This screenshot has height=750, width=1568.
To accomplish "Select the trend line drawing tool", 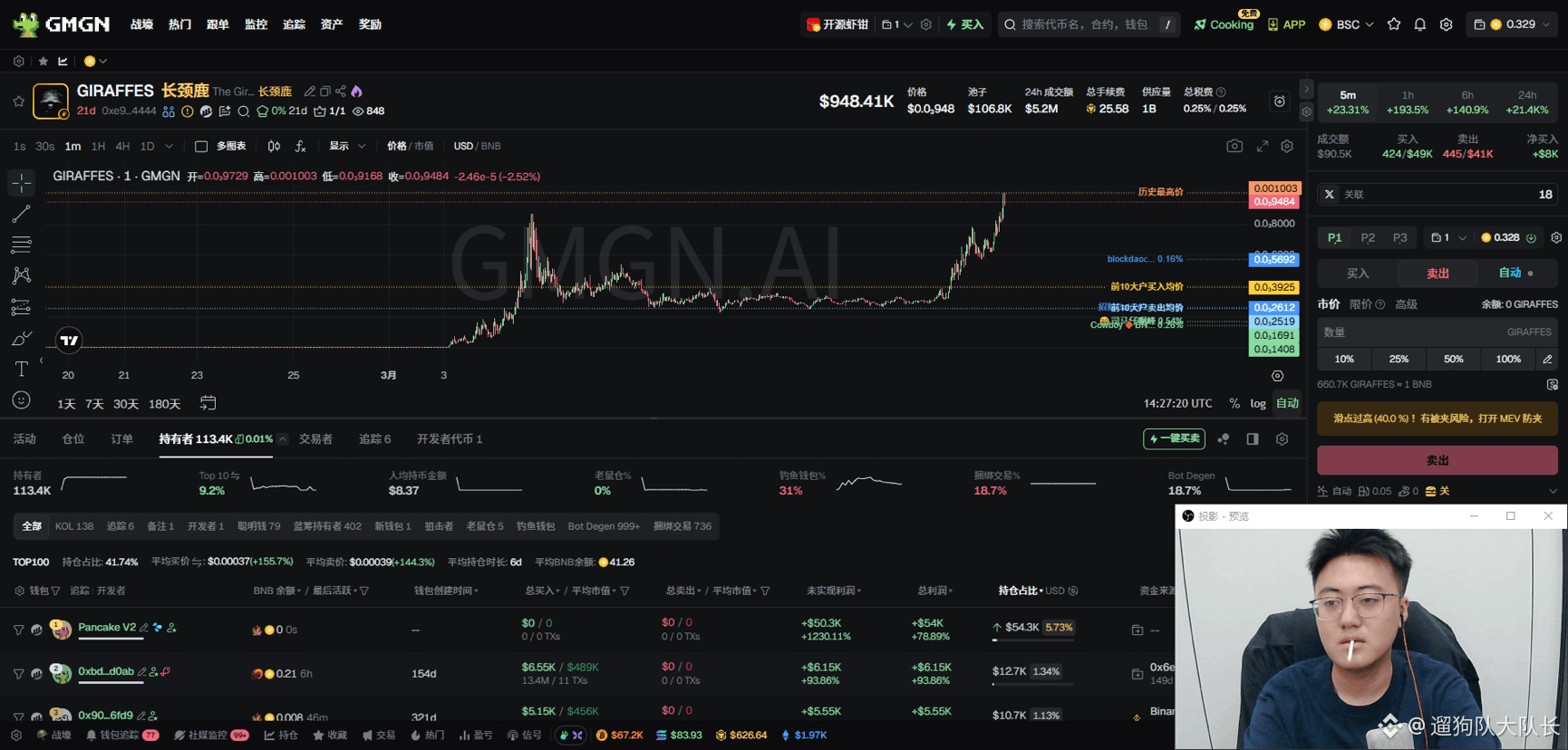I will (21, 215).
